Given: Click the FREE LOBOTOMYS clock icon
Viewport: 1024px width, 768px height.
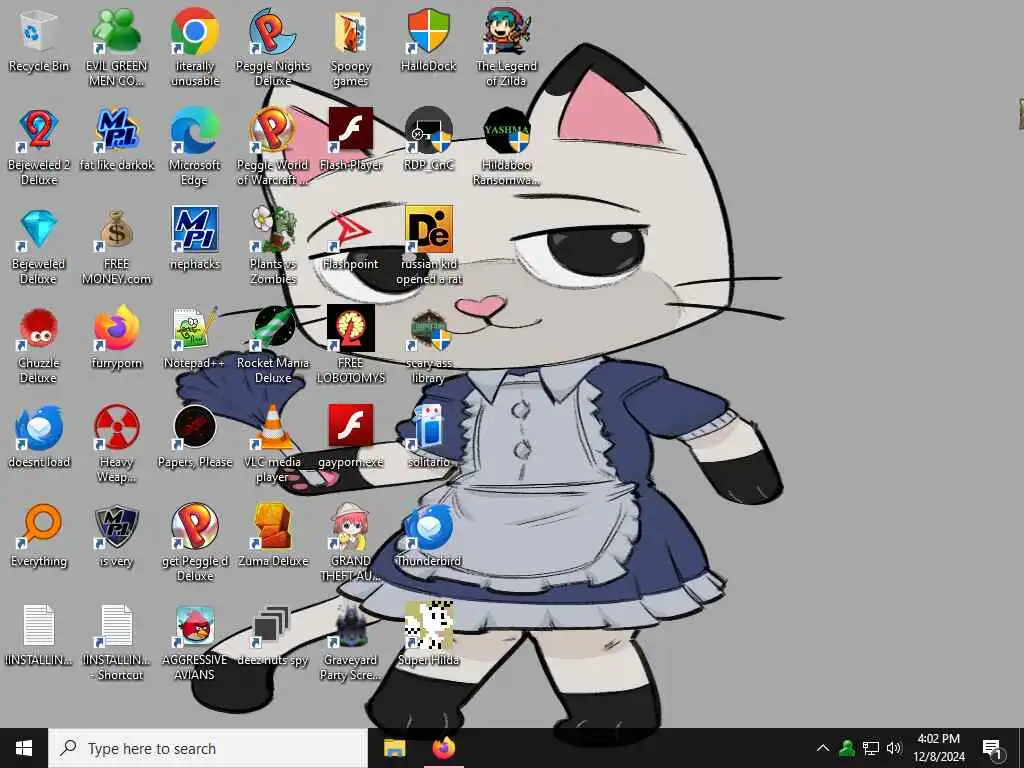Looking at the screenshot, I should click(351, 328).
